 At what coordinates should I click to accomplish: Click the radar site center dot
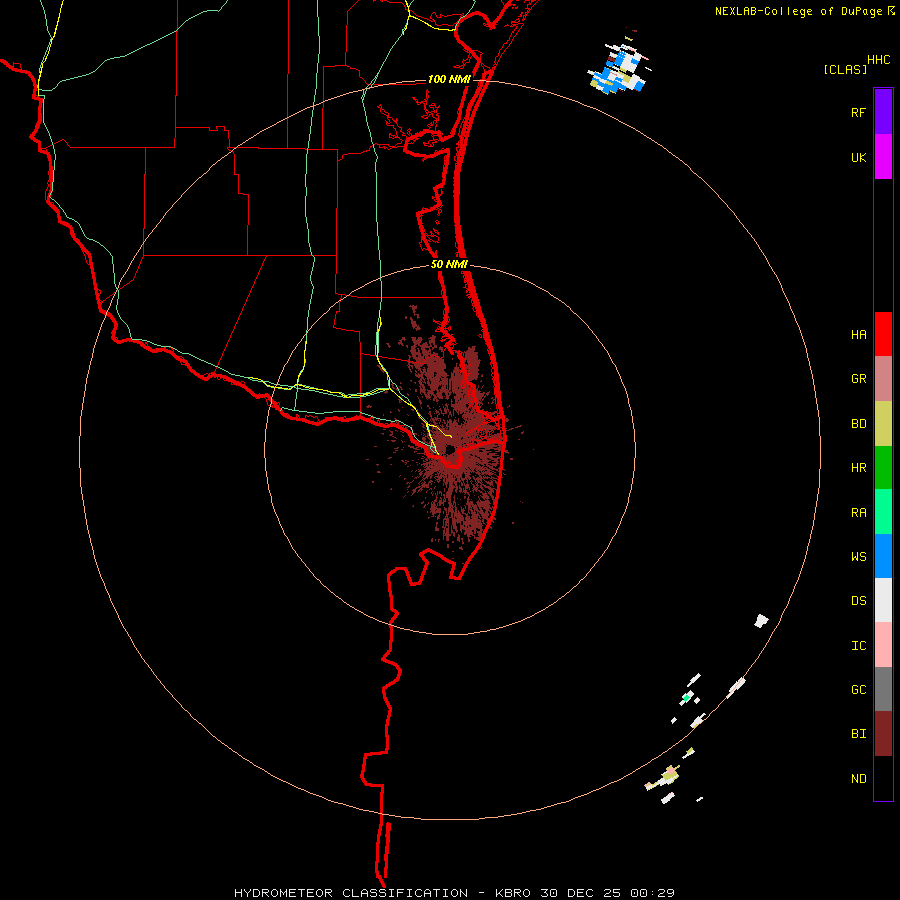[x=450, y=449]
